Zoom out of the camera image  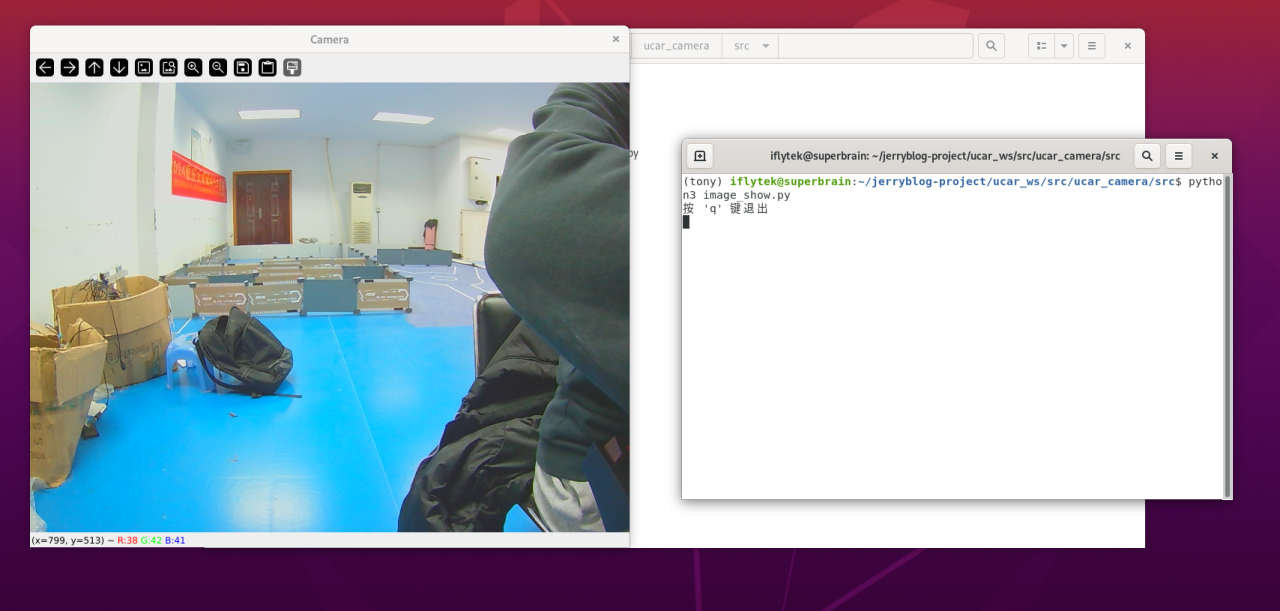click(218, 68)
